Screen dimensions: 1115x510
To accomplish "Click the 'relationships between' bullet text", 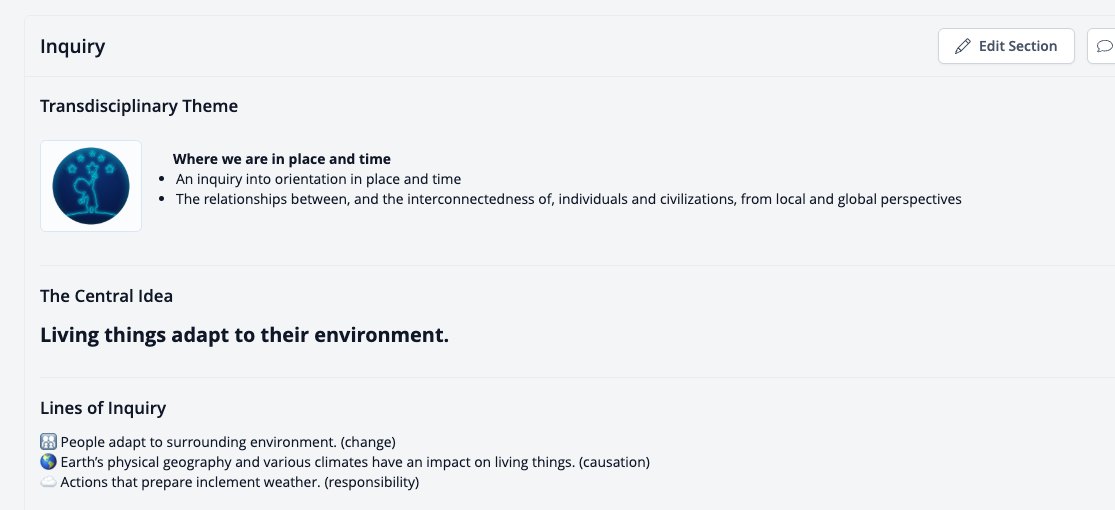I will (569, 199).
